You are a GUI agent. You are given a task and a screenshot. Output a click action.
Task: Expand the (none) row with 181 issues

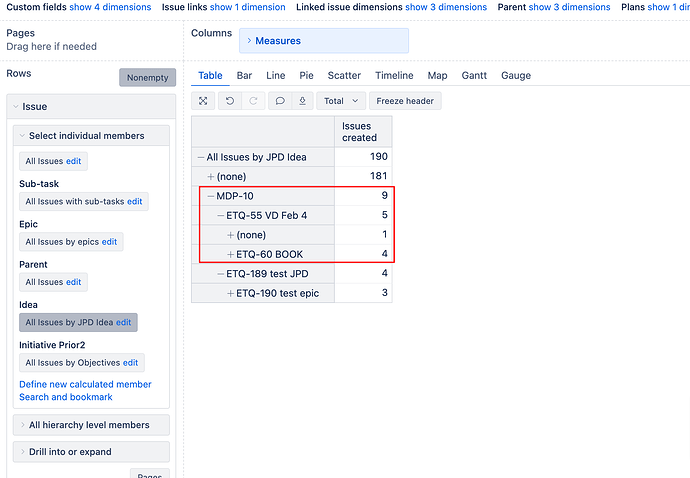211,176
